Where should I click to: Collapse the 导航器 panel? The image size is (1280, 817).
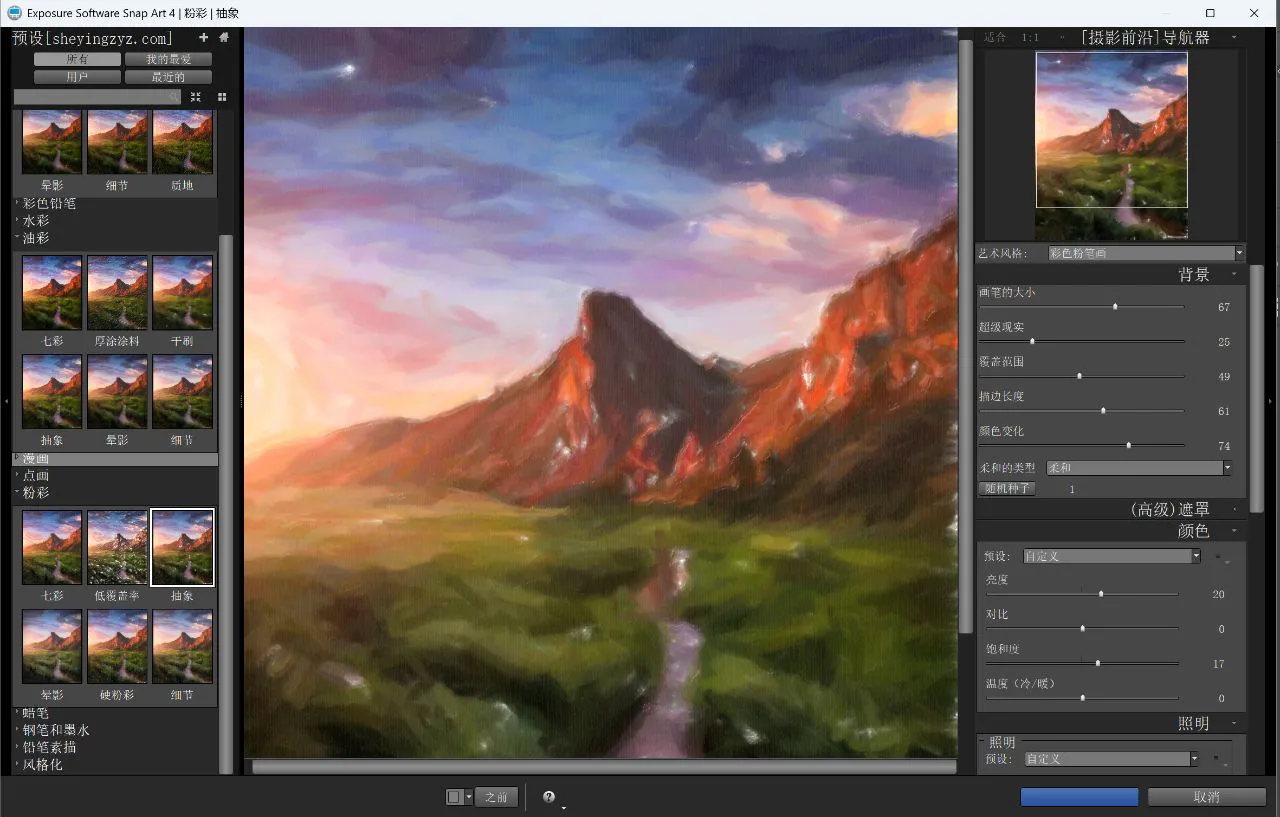(1234, 37)
